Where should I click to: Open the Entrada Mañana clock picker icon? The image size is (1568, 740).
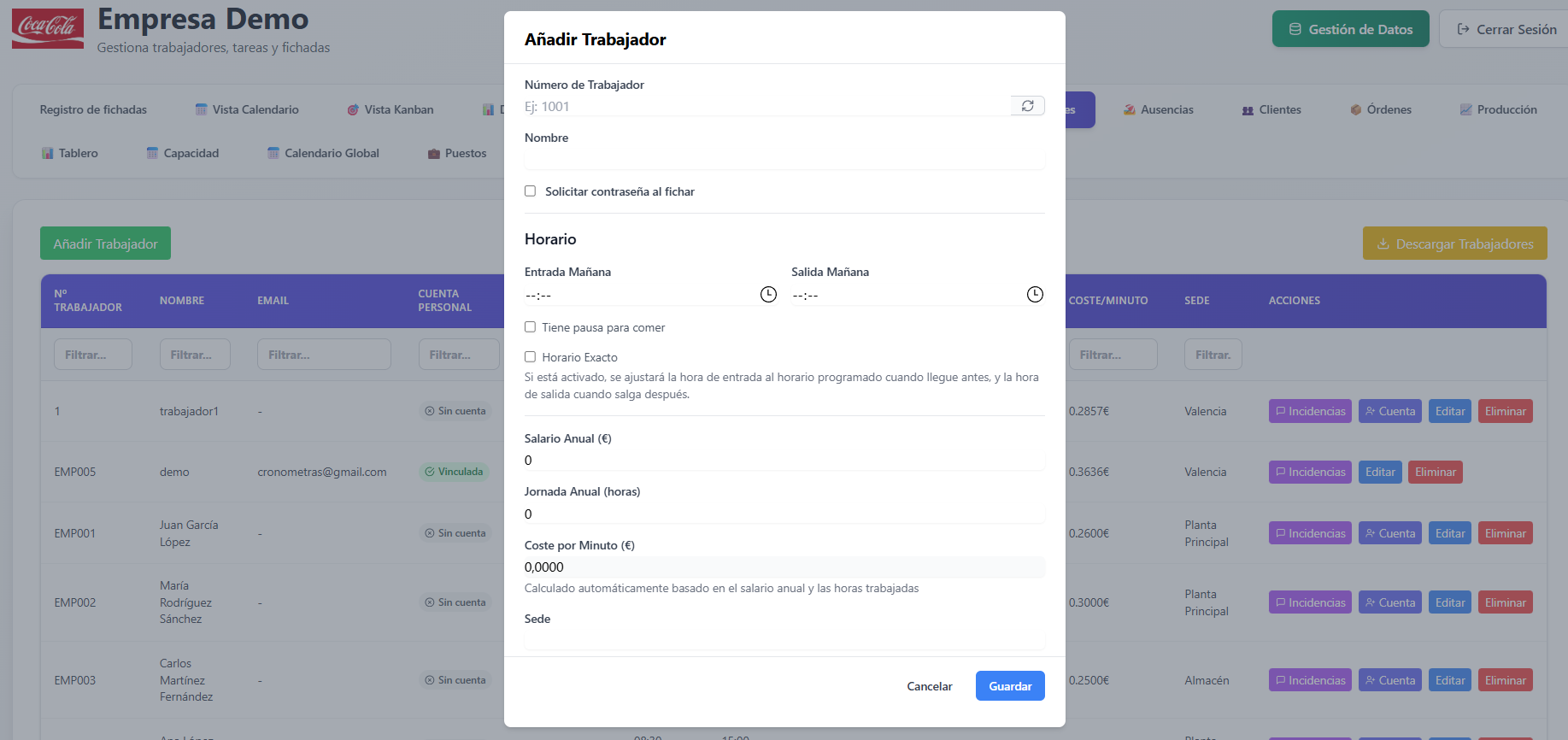coord(767,294)
